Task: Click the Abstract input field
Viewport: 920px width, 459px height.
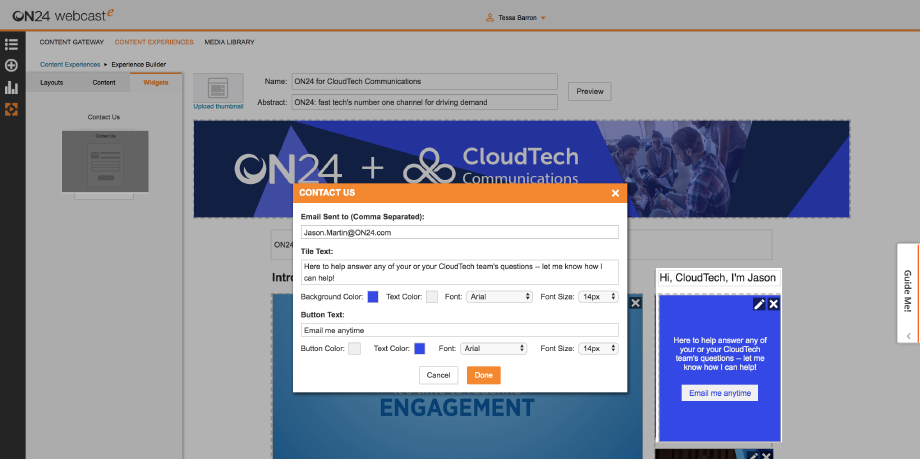Action: pyautogui.click(x=424, y=102)
